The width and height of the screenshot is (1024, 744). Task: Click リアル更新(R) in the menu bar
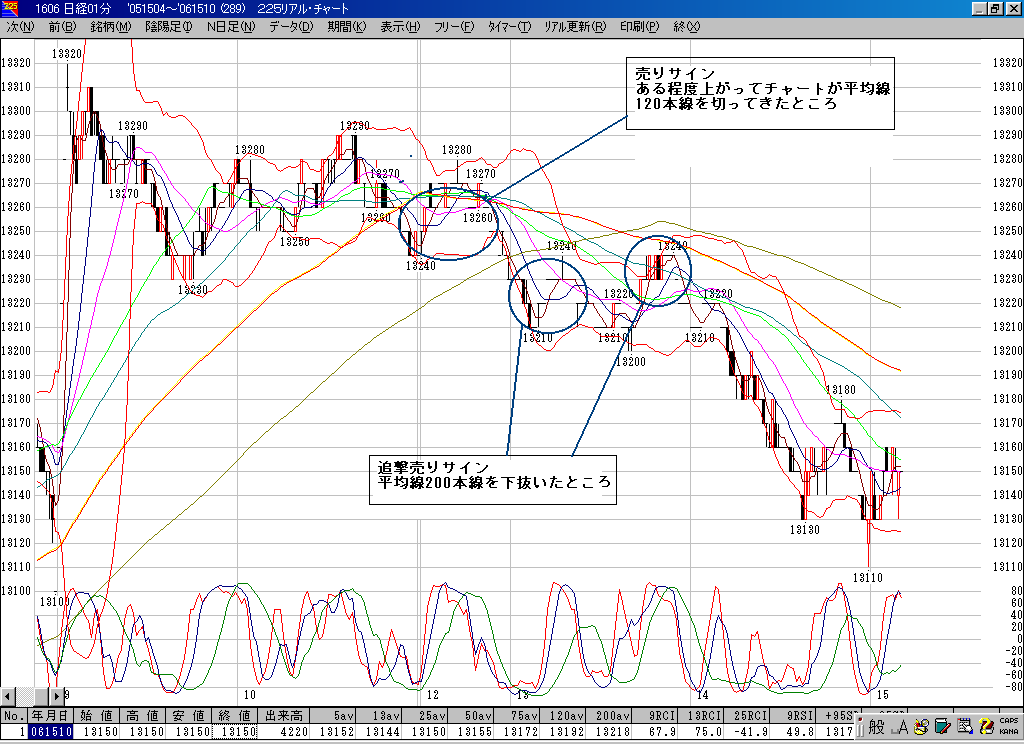[575, 27]
